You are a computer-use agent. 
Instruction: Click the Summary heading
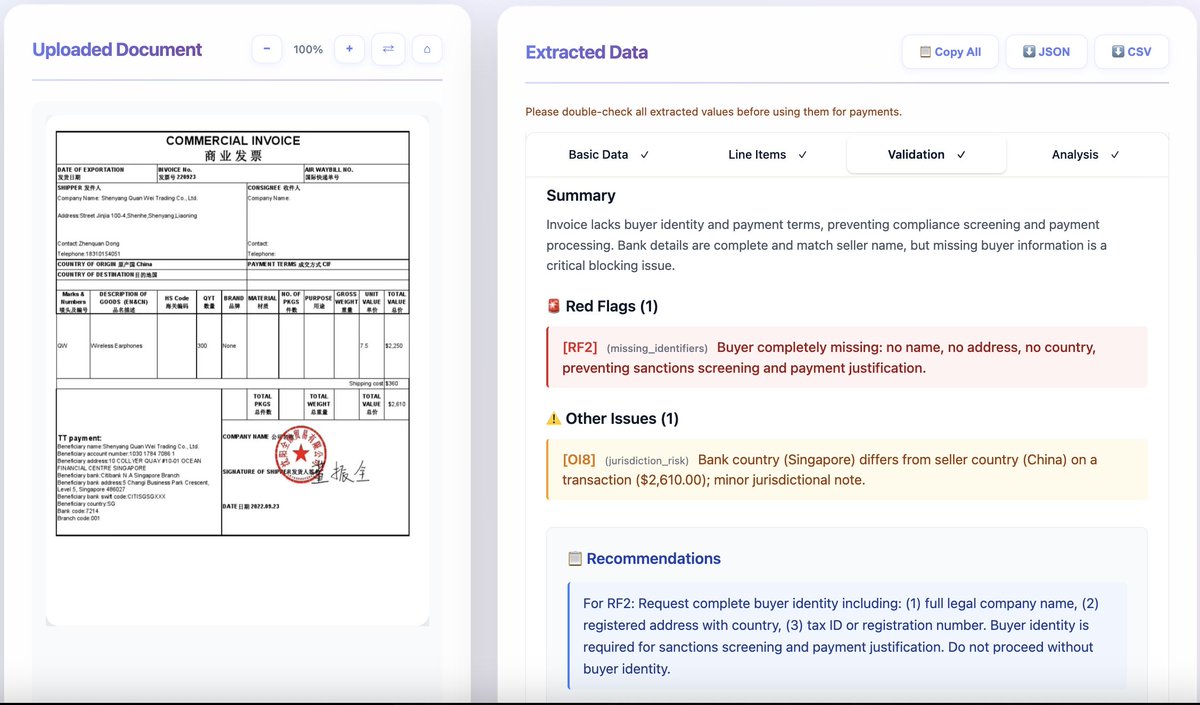581,196
